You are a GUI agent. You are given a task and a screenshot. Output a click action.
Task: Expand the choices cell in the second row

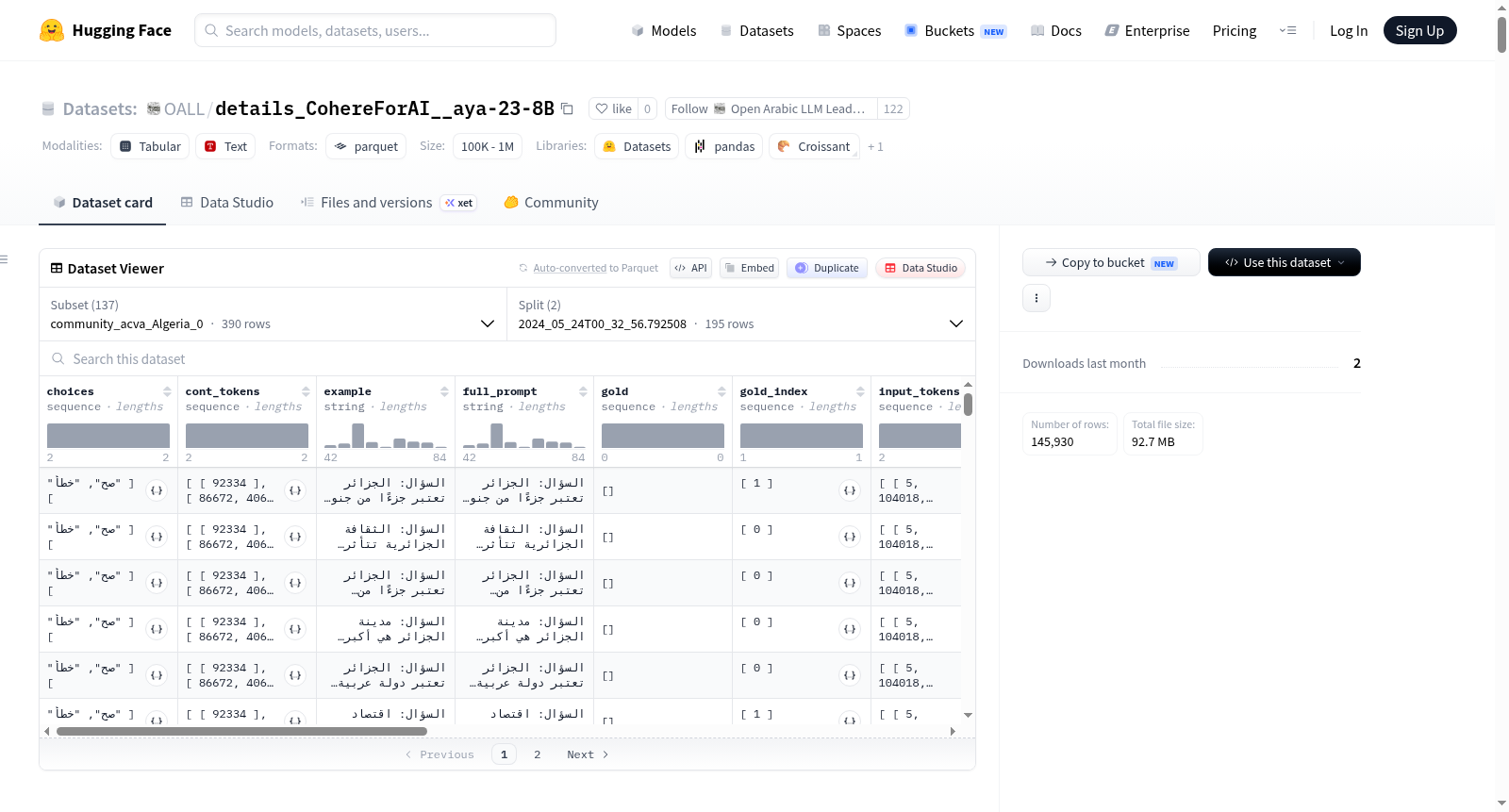pos(157,537)
